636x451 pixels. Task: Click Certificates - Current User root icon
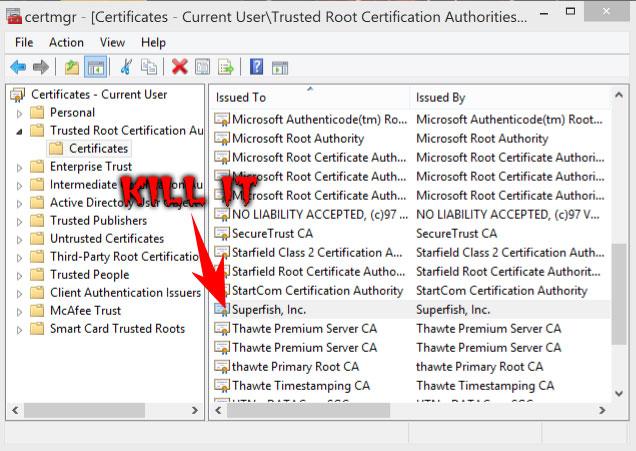tap(18, 94)
